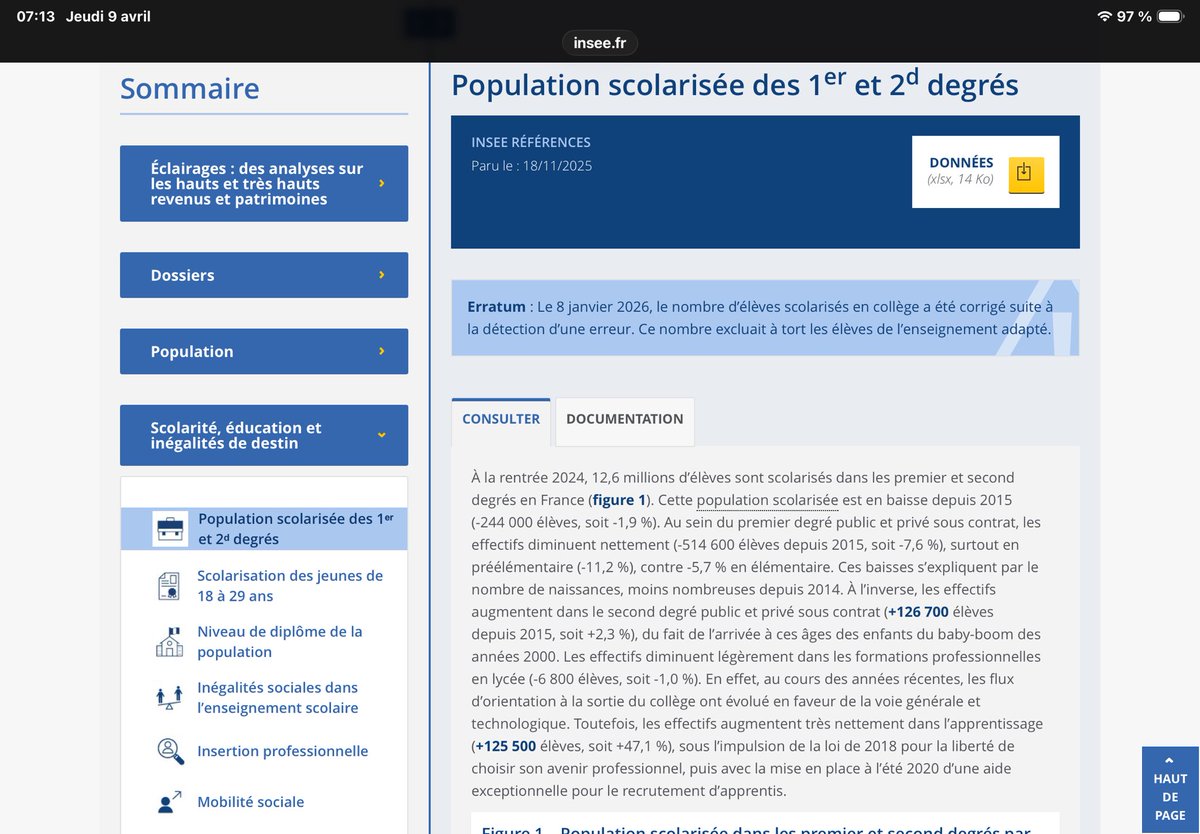Image resolution: width=1200 pixels, height=834 pixels.
Task: Tap the Jeudi 9 avril date
Action: coord(108,16)
